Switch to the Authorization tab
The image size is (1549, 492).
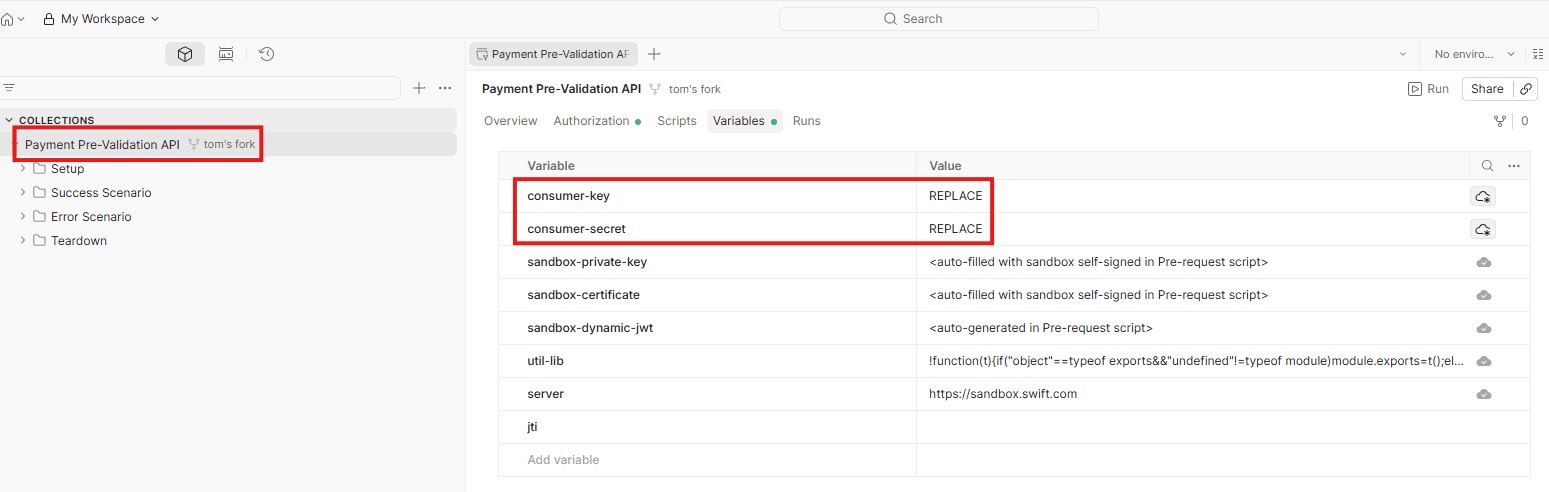click(597, 121)
